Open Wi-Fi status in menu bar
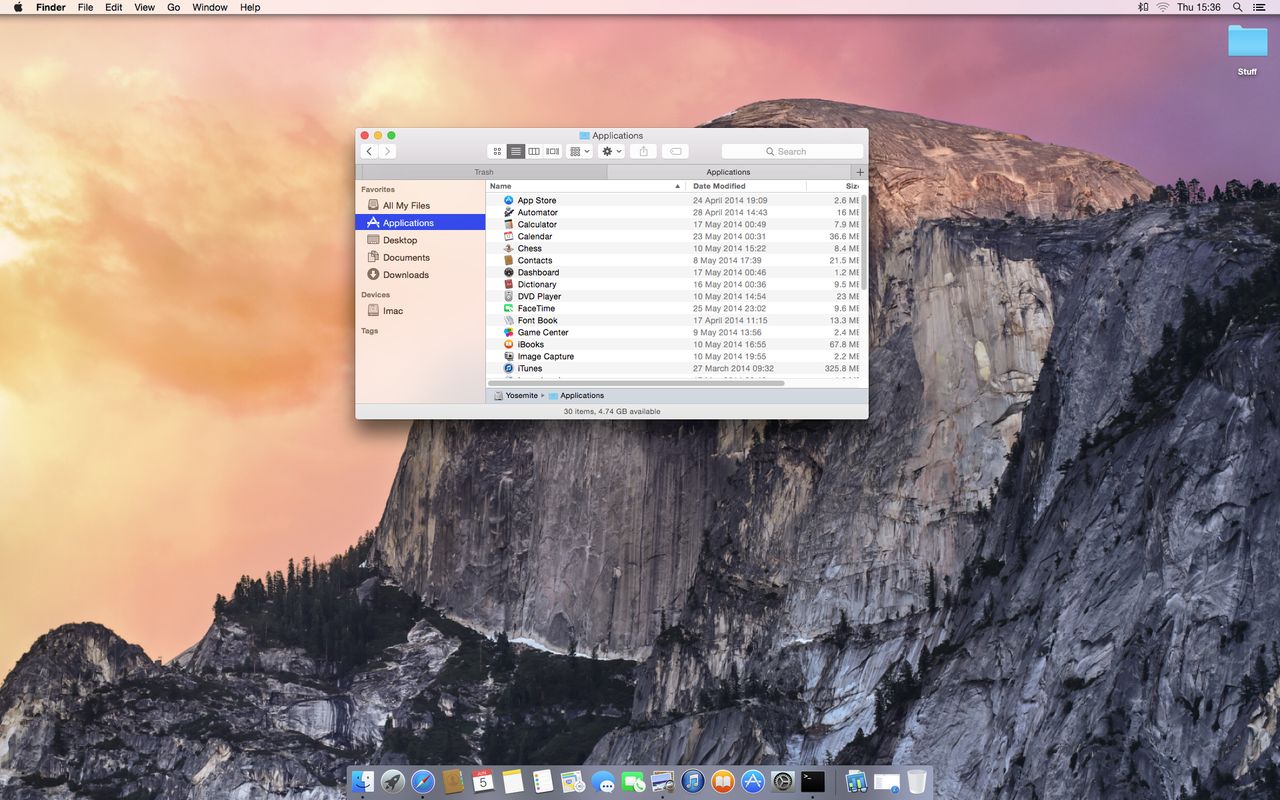1280x800 pixels. click(x=1163, y=7)
